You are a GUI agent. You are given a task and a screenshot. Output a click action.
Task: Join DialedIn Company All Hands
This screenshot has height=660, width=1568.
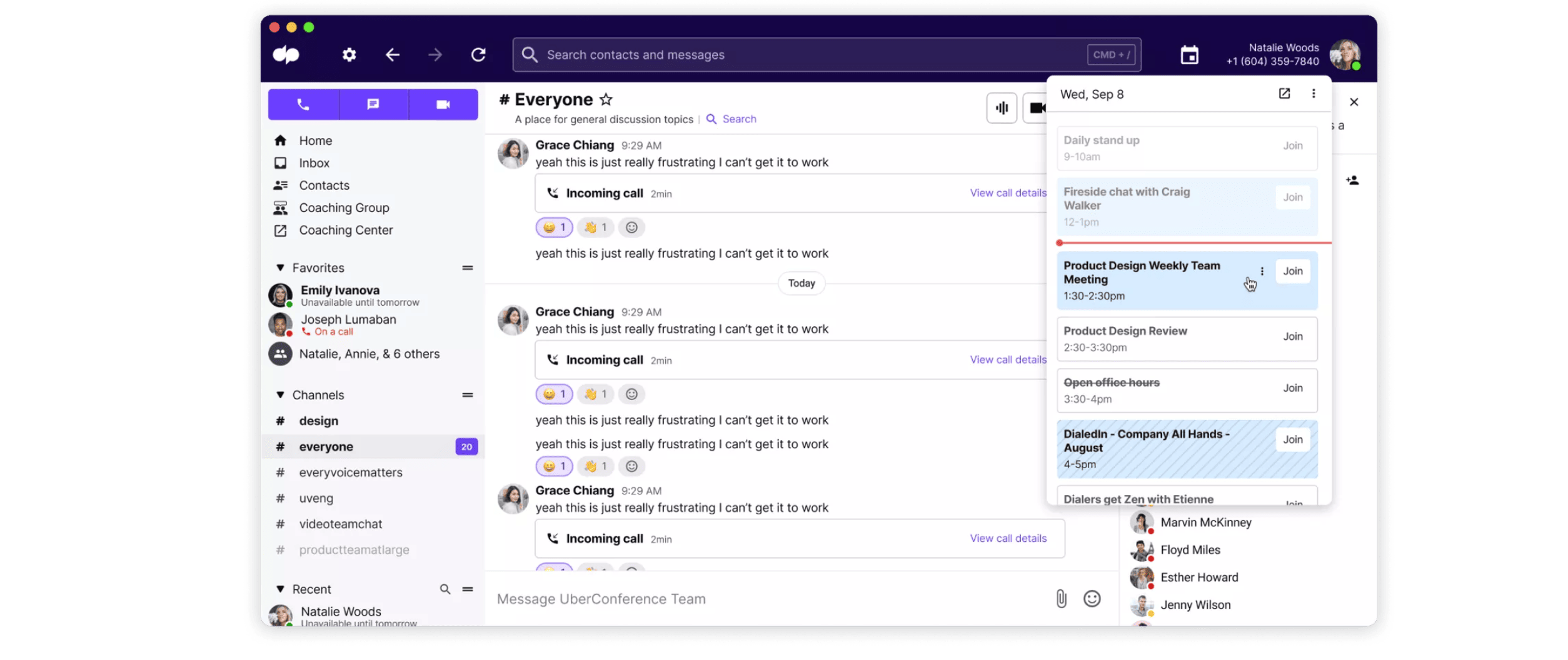[x=1292, y=440]
